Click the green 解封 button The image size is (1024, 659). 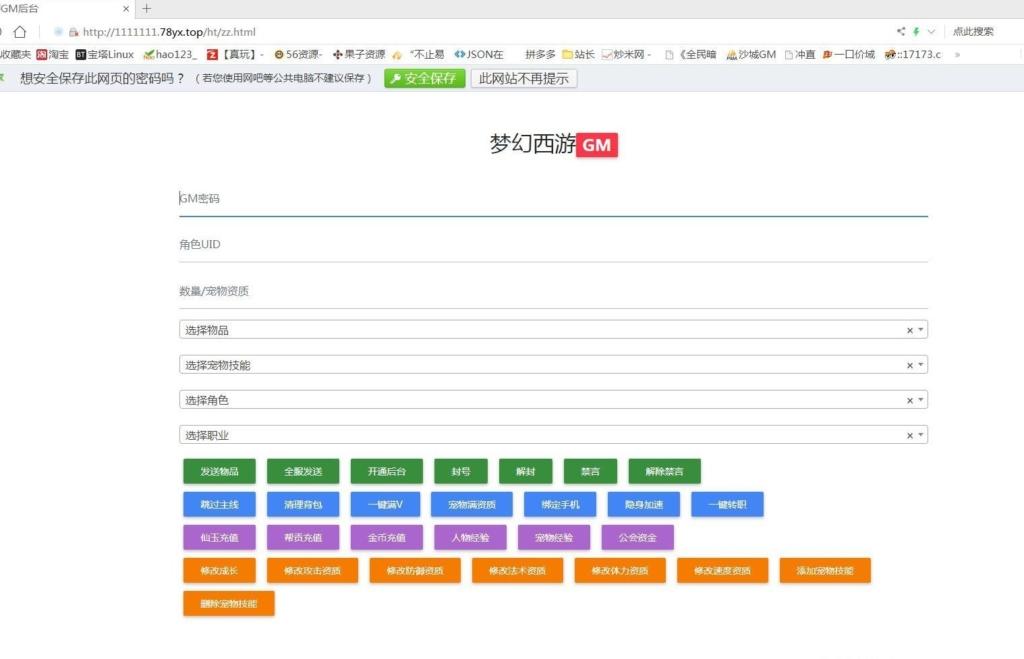coord(526,471)
